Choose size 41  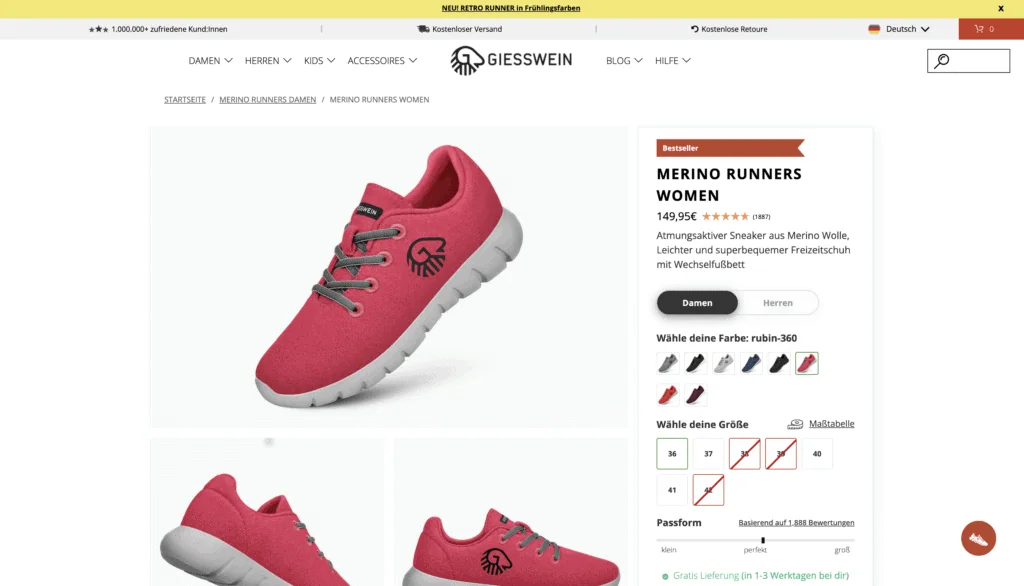tap(672, 490)
